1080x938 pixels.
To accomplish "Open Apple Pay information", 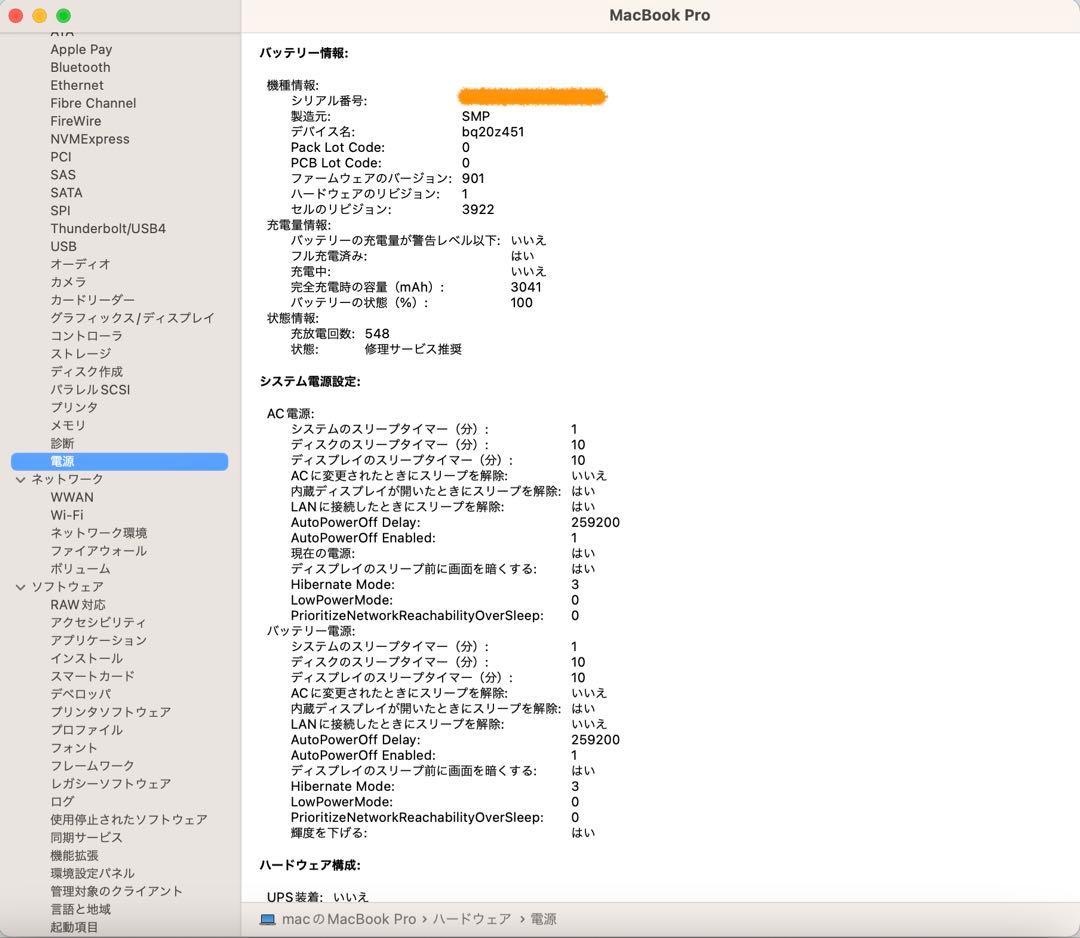I will click(x=81, y=49).
